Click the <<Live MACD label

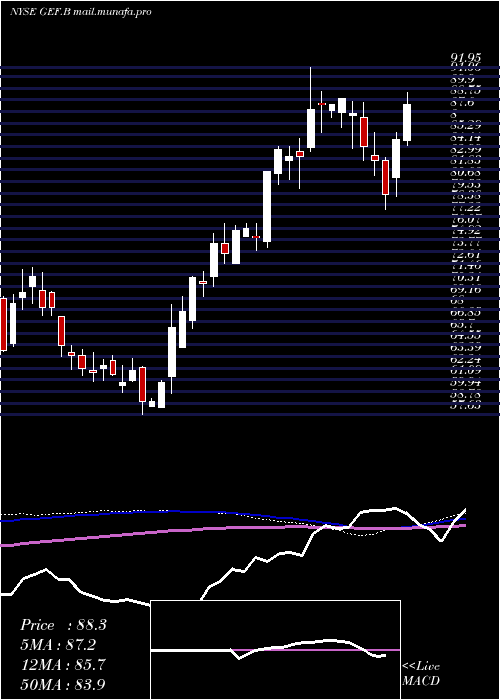pos(421,674)
